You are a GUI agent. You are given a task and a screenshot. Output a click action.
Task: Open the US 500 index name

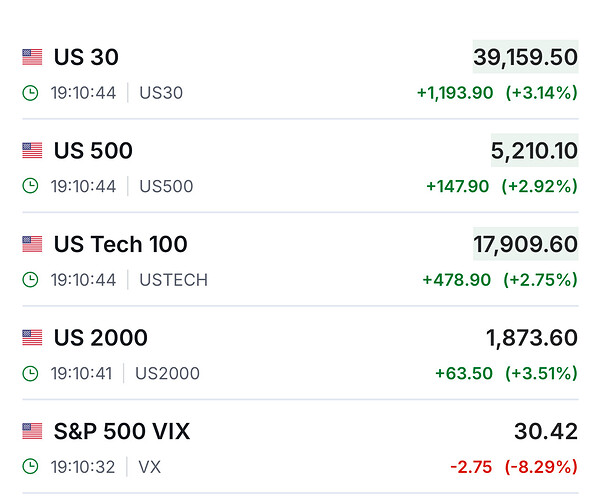(93, 151)
